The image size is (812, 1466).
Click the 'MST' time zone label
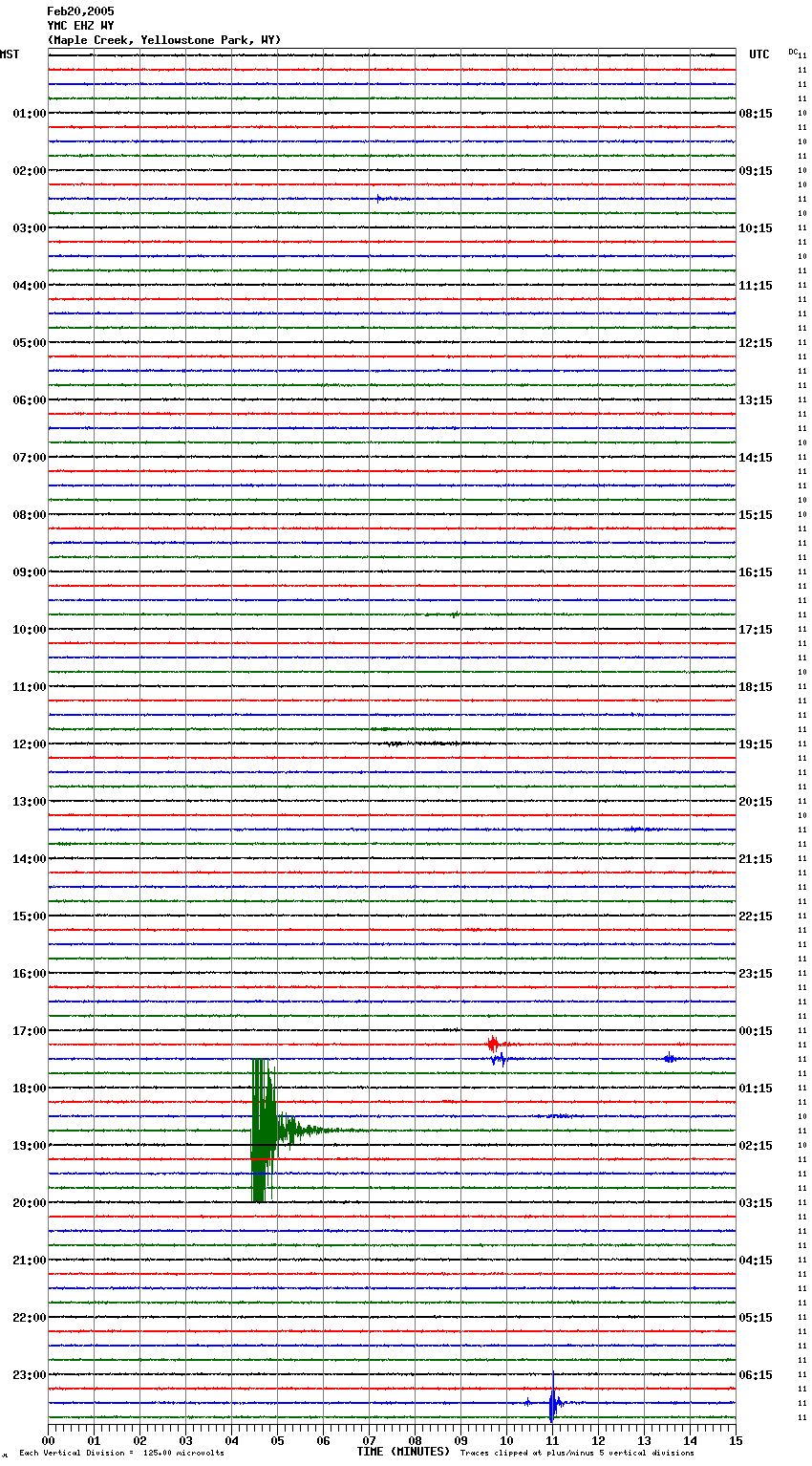(x=10, y=54)
